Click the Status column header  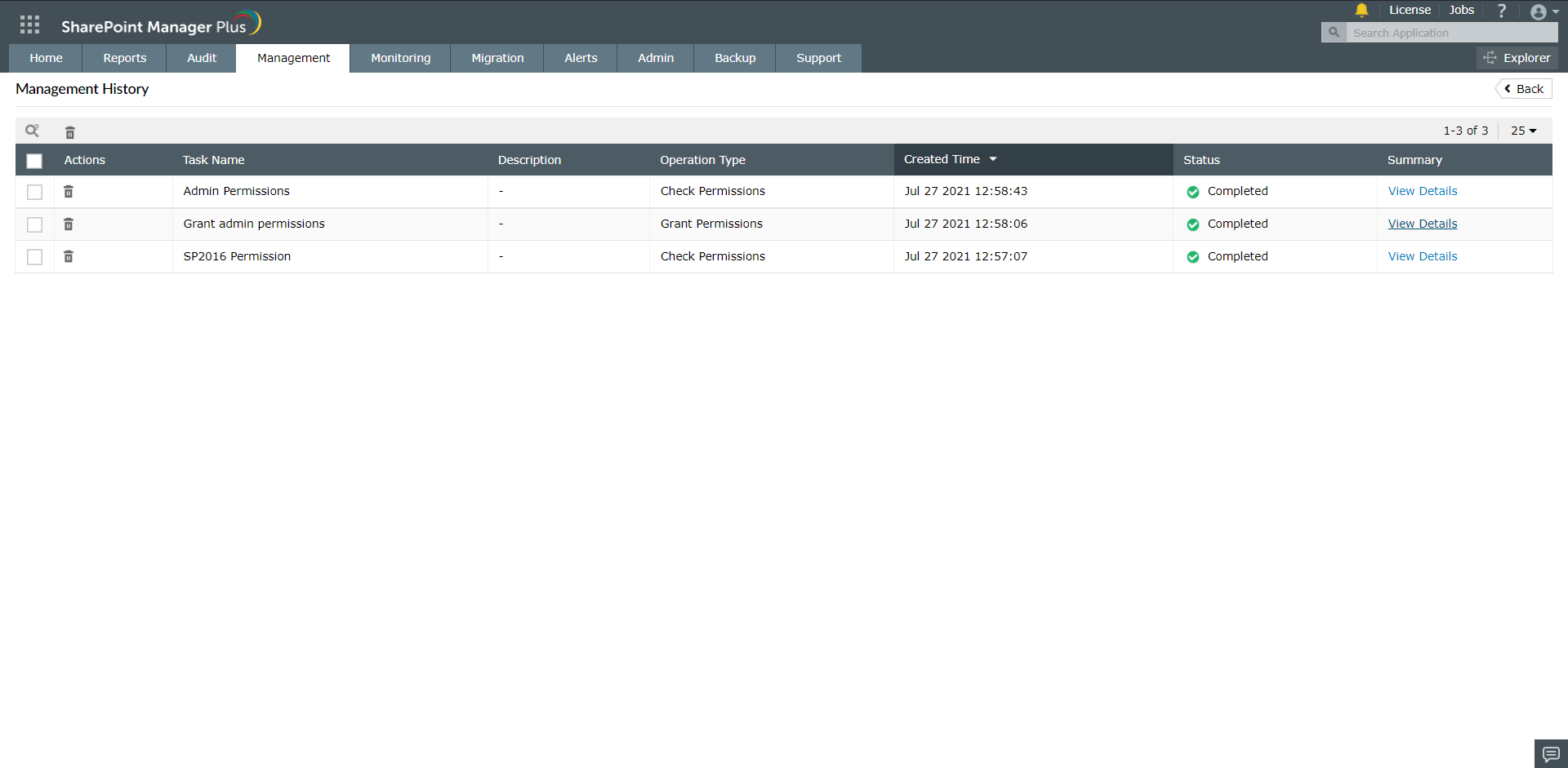[x=1201, y=160]
